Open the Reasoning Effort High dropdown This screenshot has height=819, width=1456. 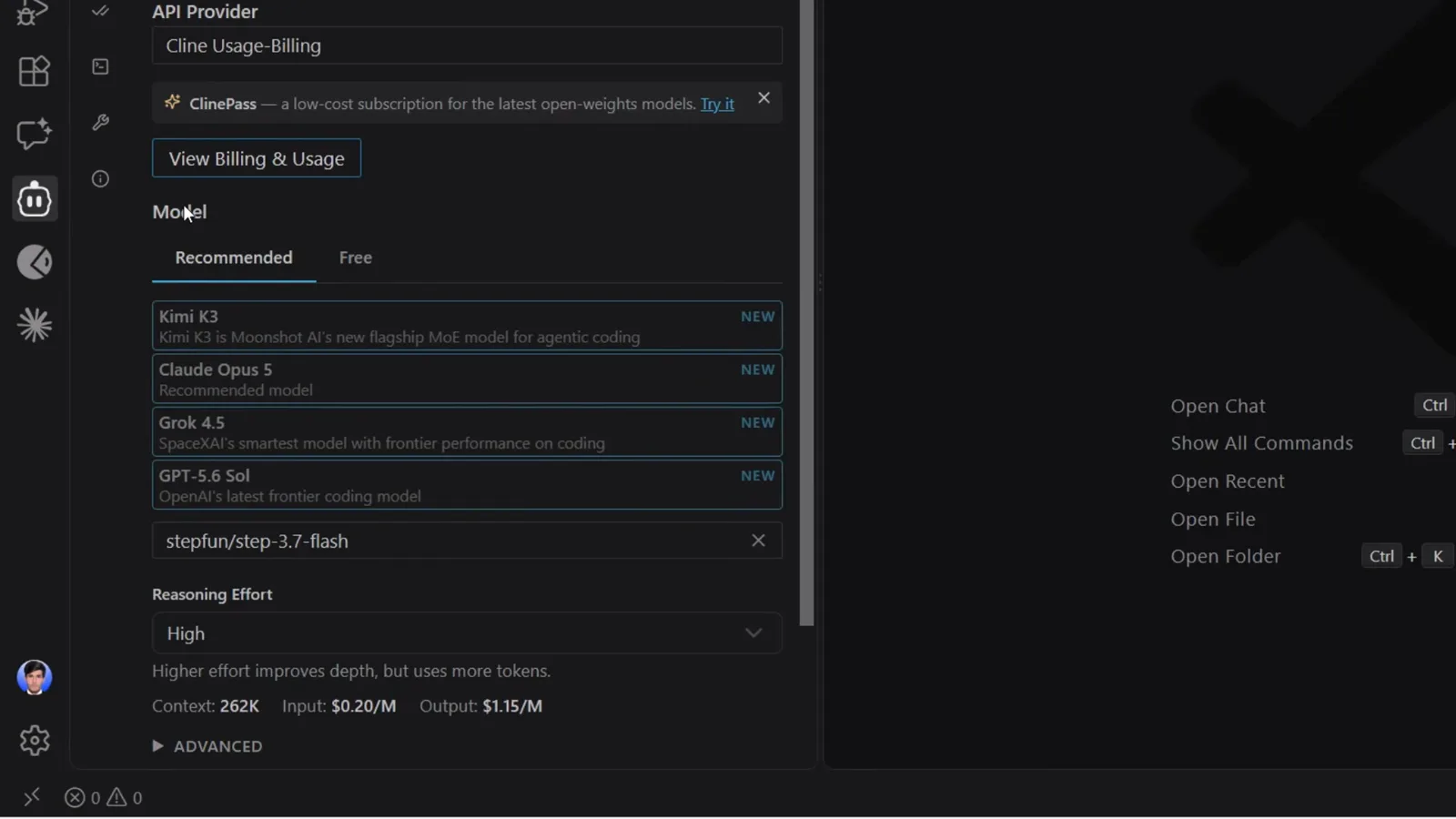pyautogui.click(x=467, y=633)
